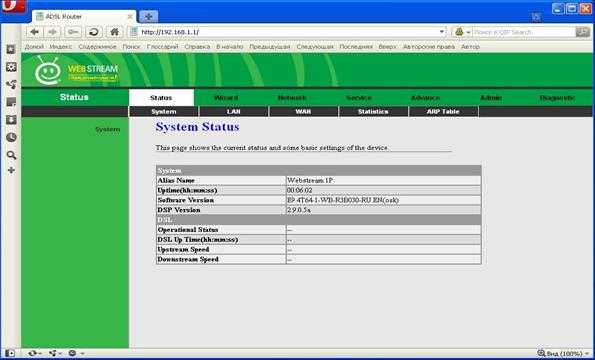The image size is (595, 360).
Task: Expand the address bar history dropdown
Action: pos(442,32)
